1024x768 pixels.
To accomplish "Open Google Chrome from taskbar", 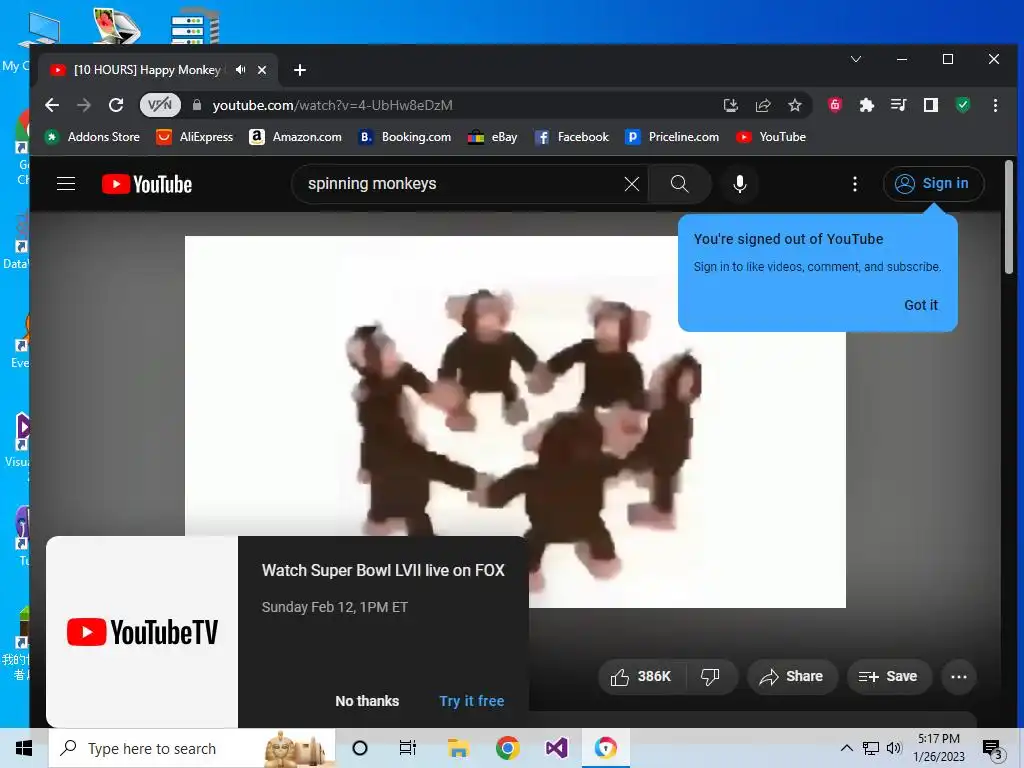I will (507, 748).
